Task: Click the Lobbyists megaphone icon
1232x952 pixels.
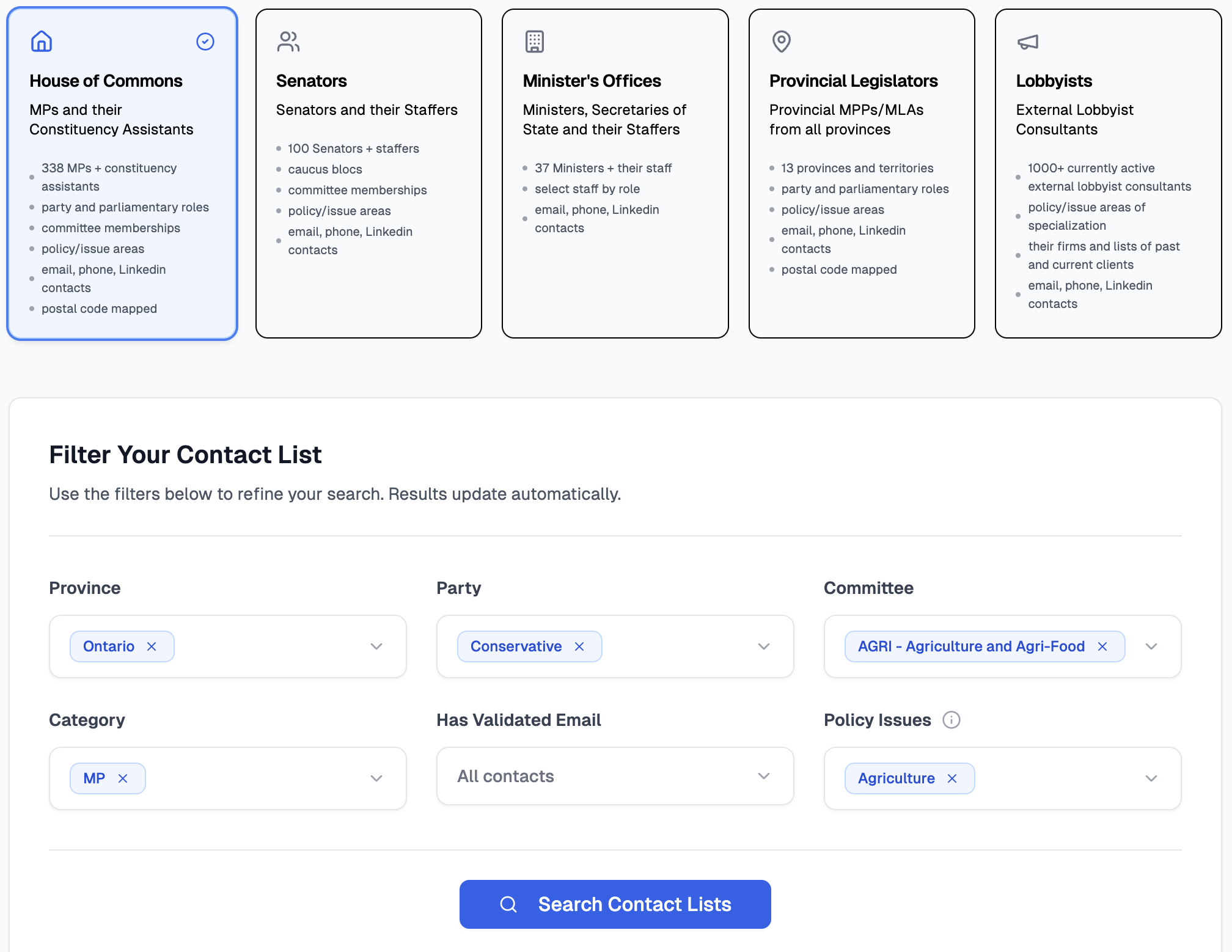Action: coord(1028,42)
